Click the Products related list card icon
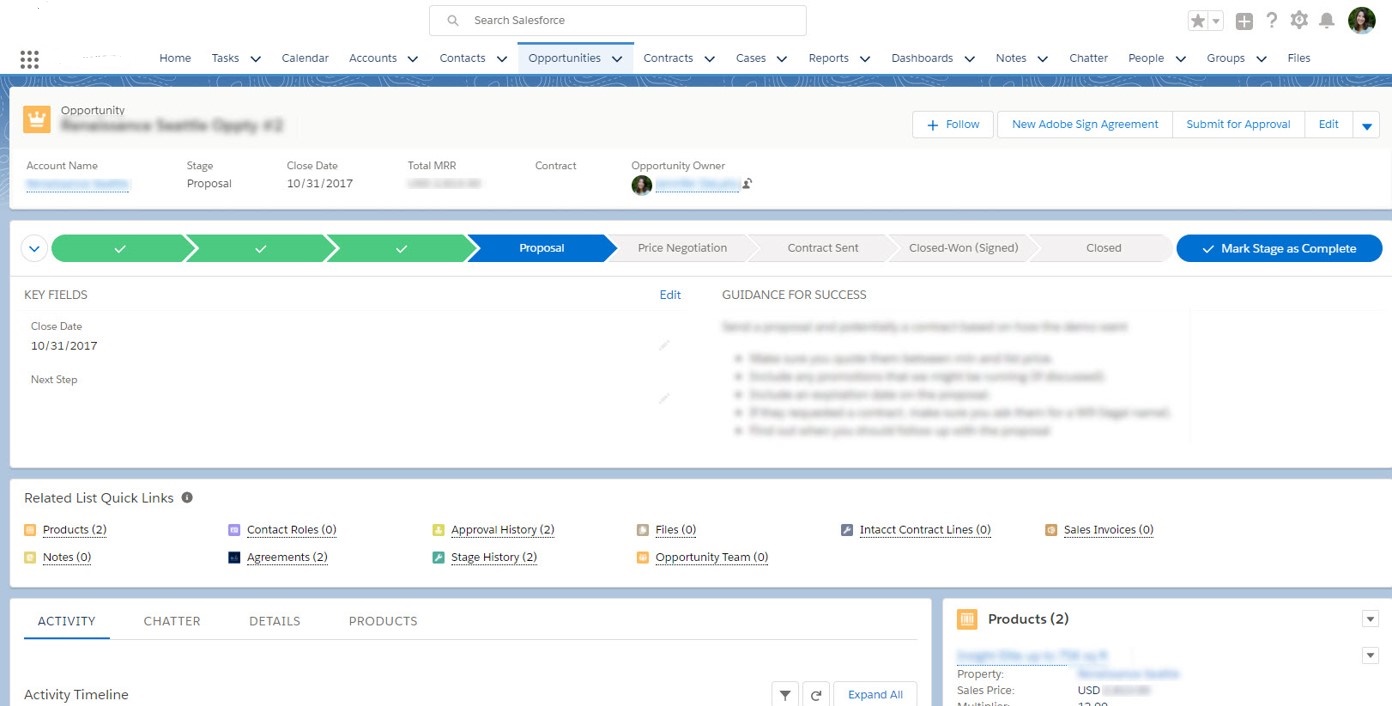Image resolution: width=1392 pixels, height=706 pixels. [967, 619]
